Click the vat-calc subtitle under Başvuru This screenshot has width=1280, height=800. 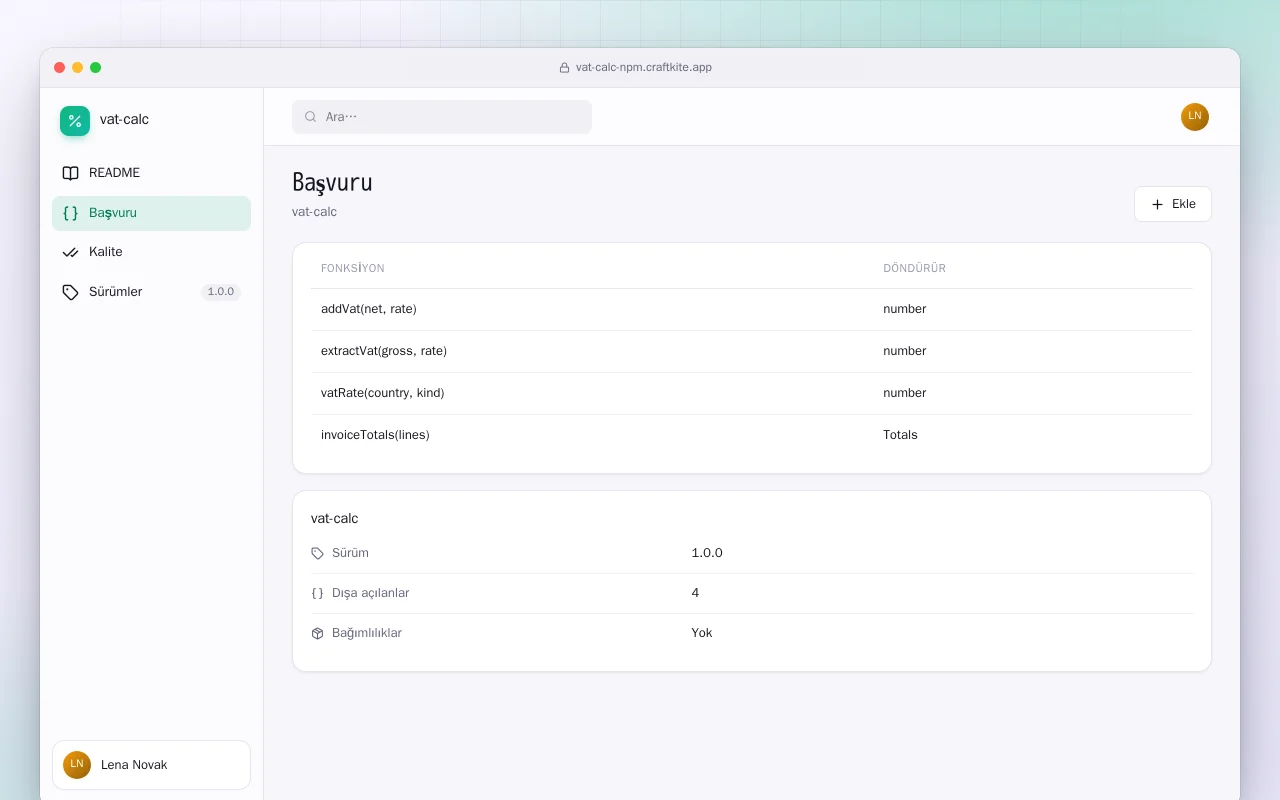314,212
